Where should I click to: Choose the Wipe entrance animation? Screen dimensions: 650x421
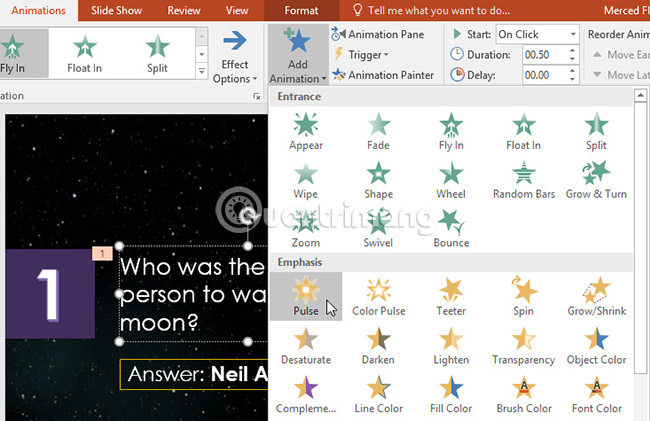click(x=306, y=180)
